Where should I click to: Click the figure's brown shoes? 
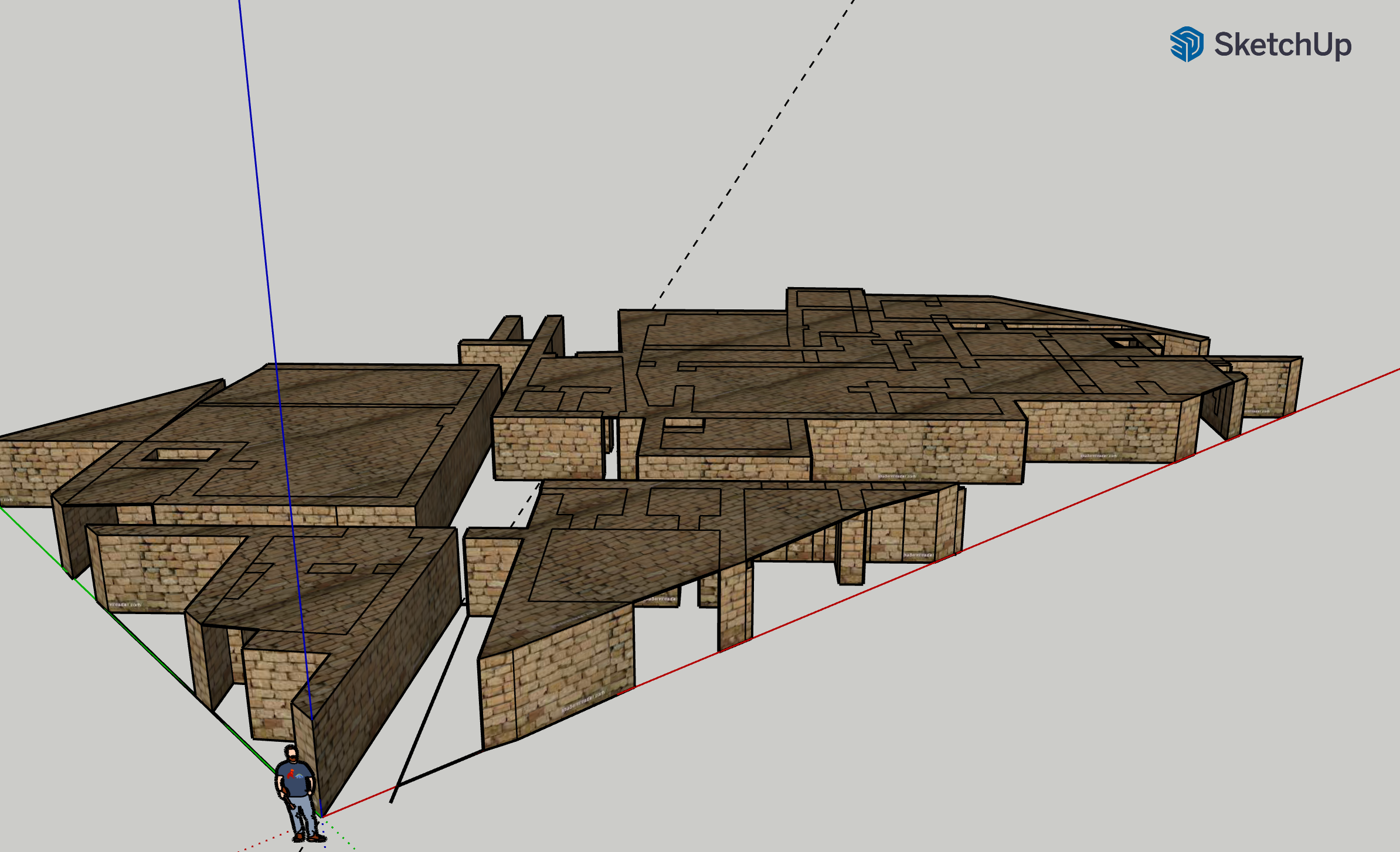[x=309, y=838]
